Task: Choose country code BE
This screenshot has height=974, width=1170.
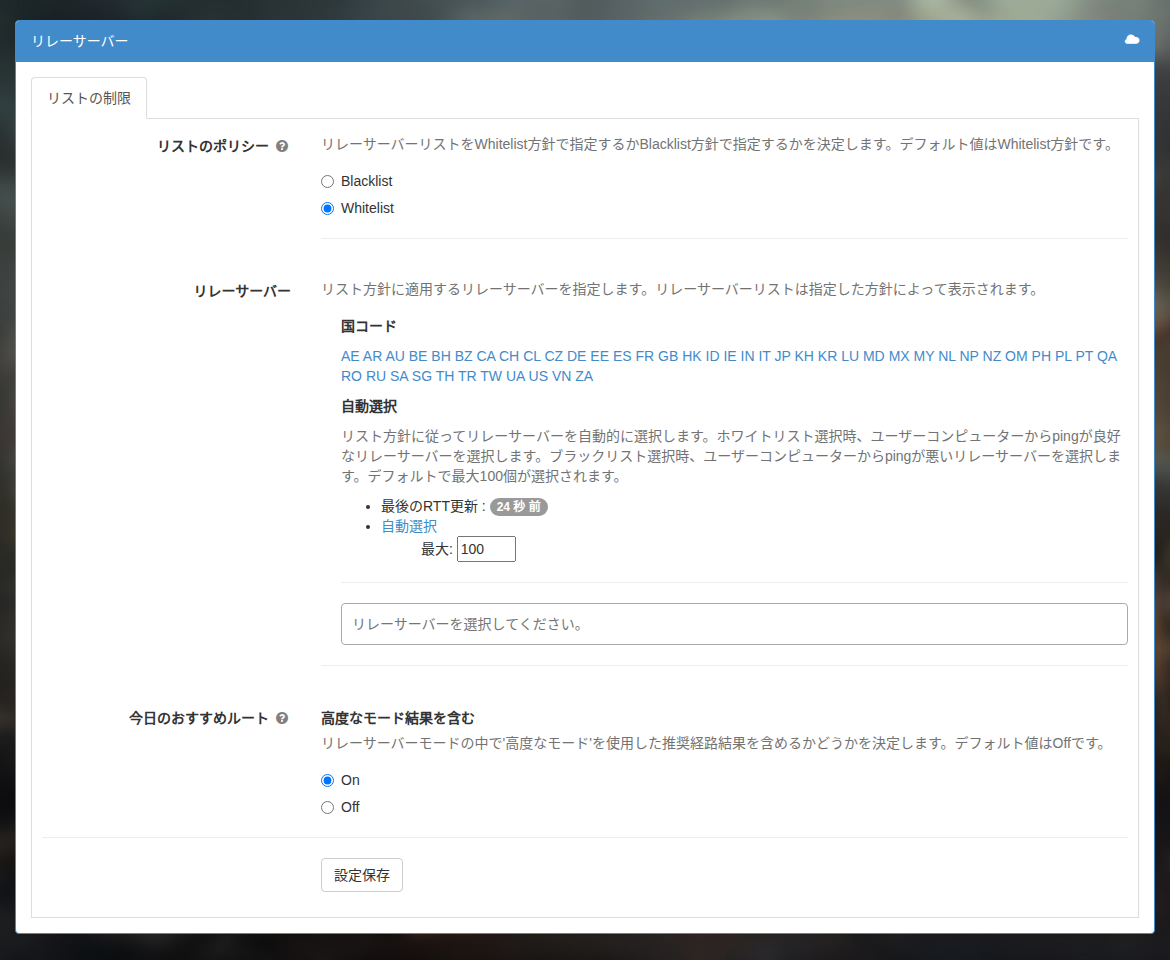Action: [x=418, y=356]
